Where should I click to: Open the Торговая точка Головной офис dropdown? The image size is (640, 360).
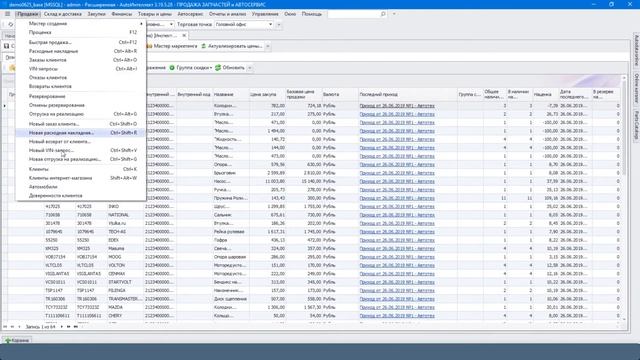point(270,24)
